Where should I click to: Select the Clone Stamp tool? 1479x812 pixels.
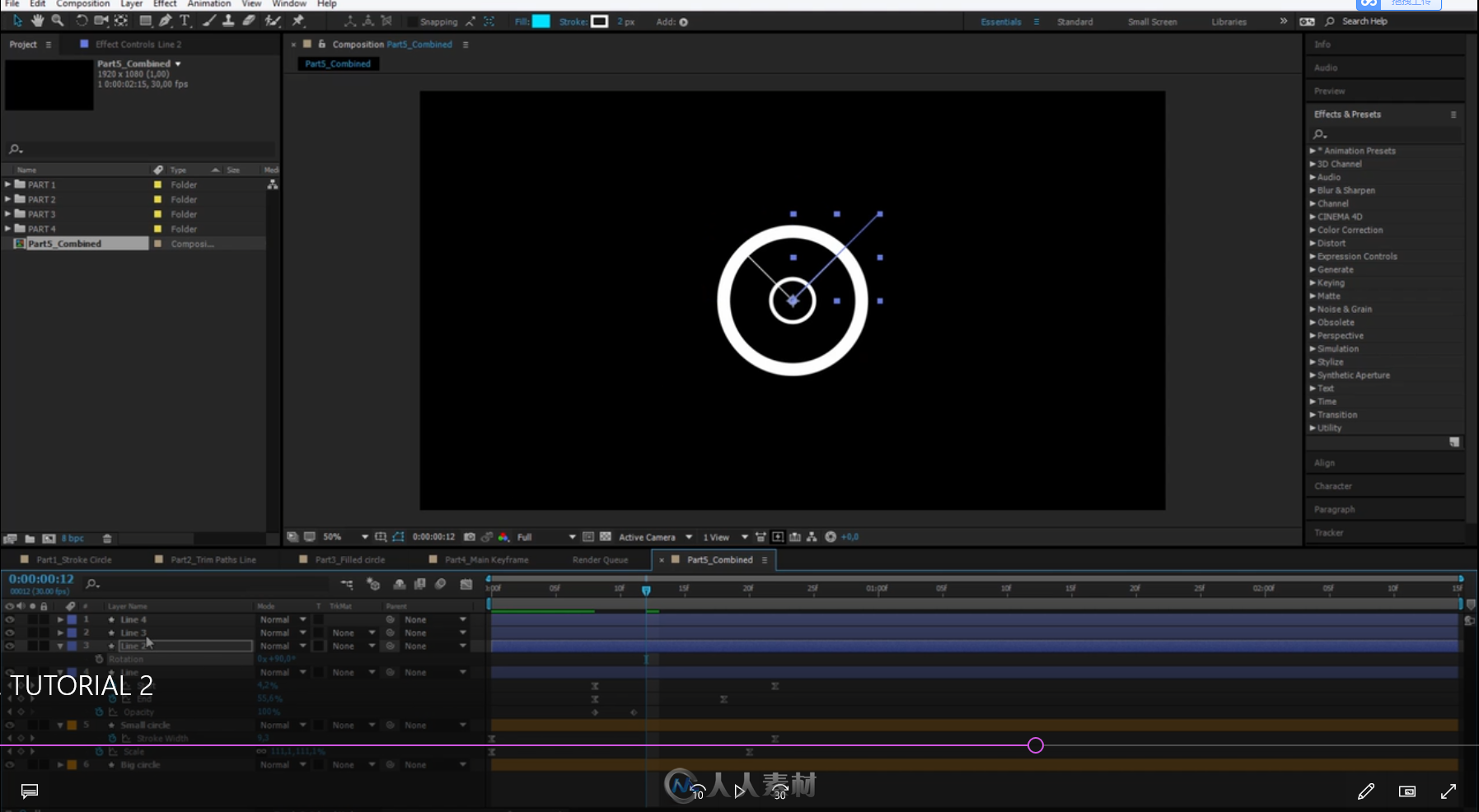228,21
